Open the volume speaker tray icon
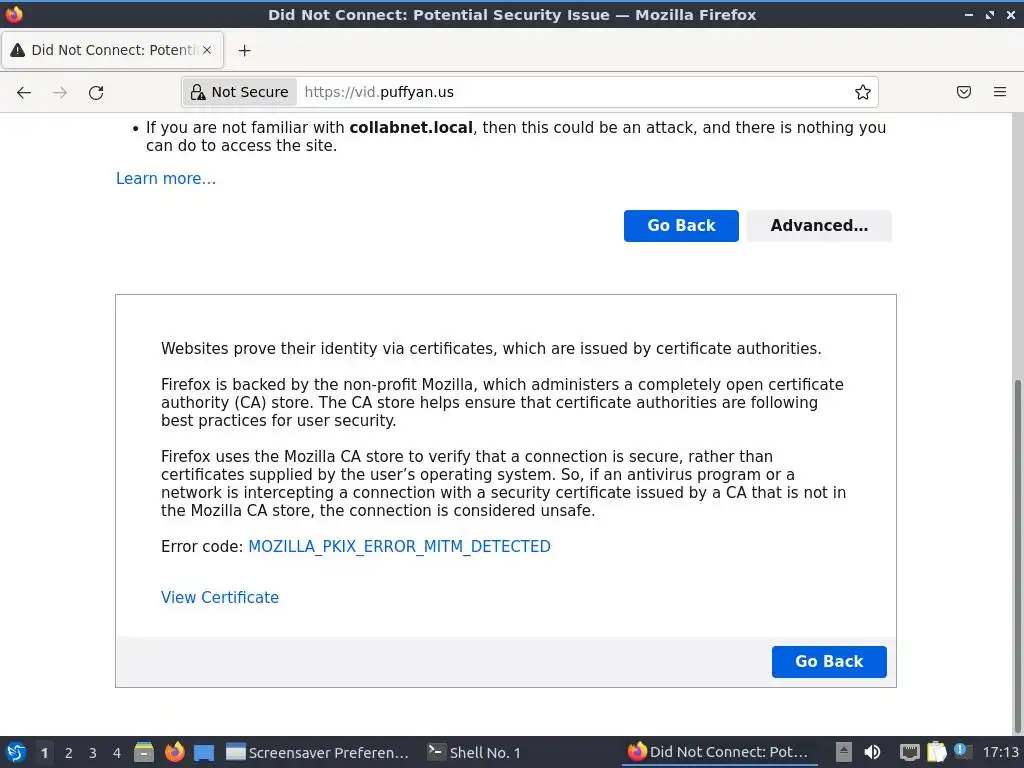Screen dimensions: 1024x768 point(872,752)
